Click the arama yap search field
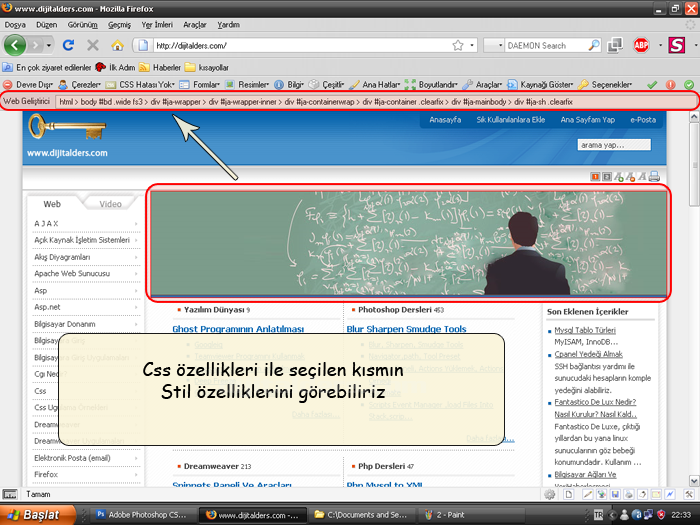This screenshot has width=700, height=525. pos(615,145)
